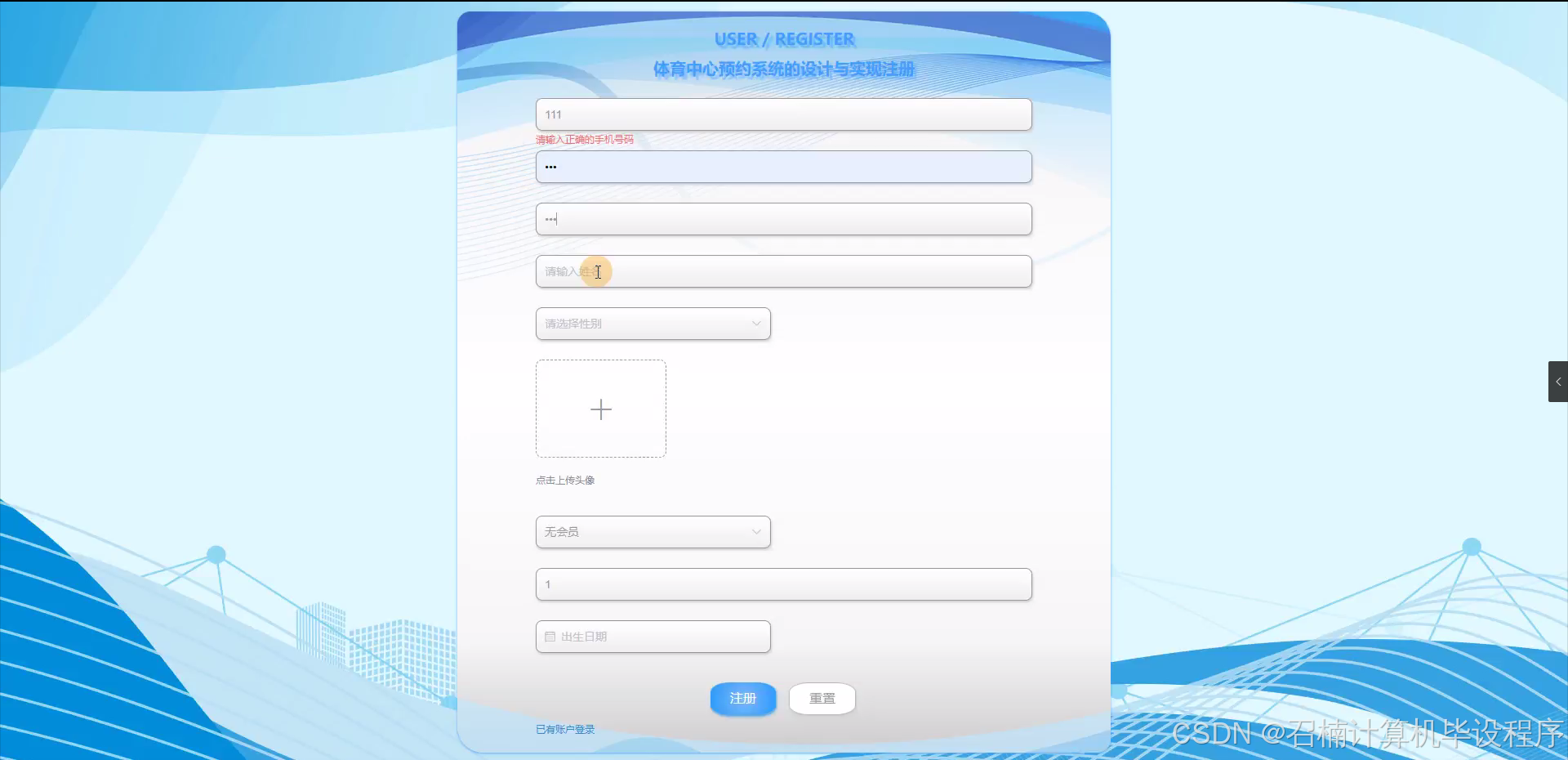The height and width of the screenshot is (760, 1568).
Task: Click the membership dropdown arrow icon
Action: click(755, 531)
